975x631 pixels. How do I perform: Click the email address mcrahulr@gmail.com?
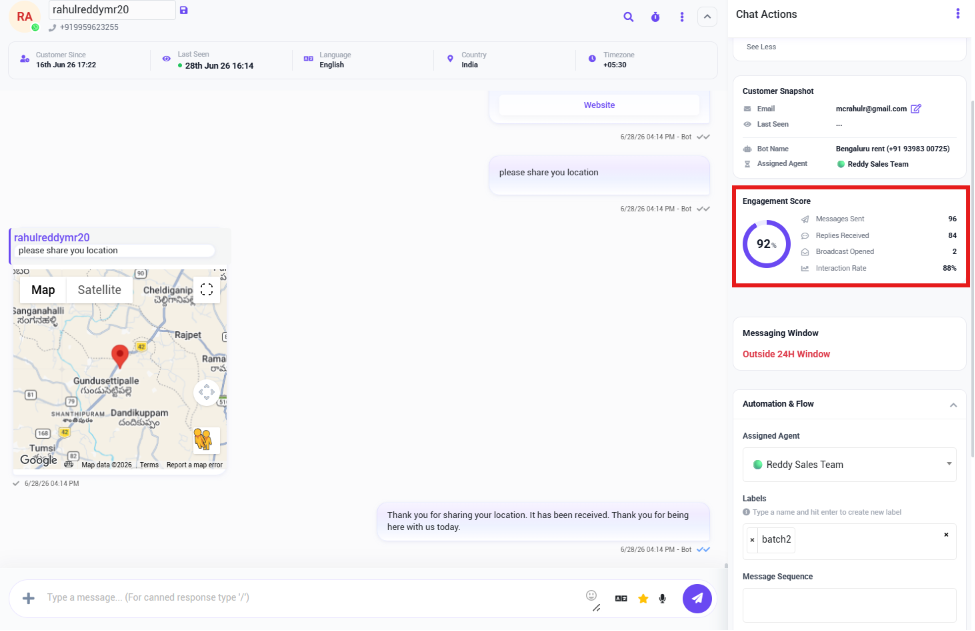(x=871, y=109)
